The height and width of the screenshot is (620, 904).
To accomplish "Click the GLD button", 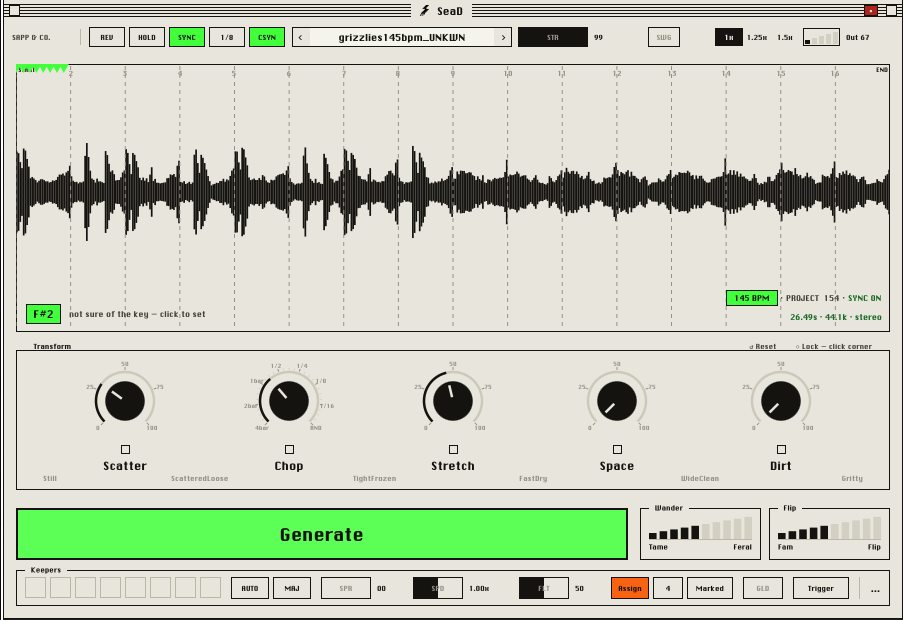I will click(763, 588).
